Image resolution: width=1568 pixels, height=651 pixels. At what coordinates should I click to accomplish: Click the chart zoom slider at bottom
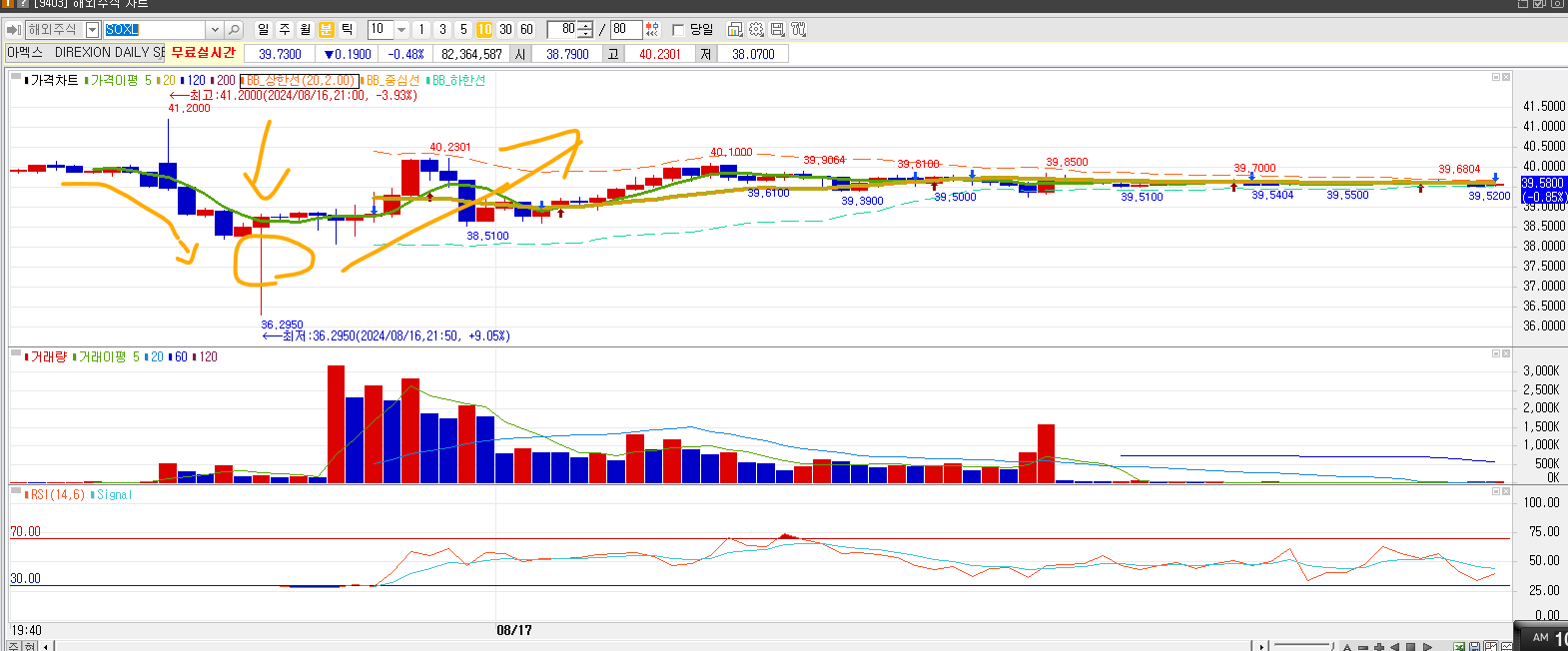point(1303,646)
